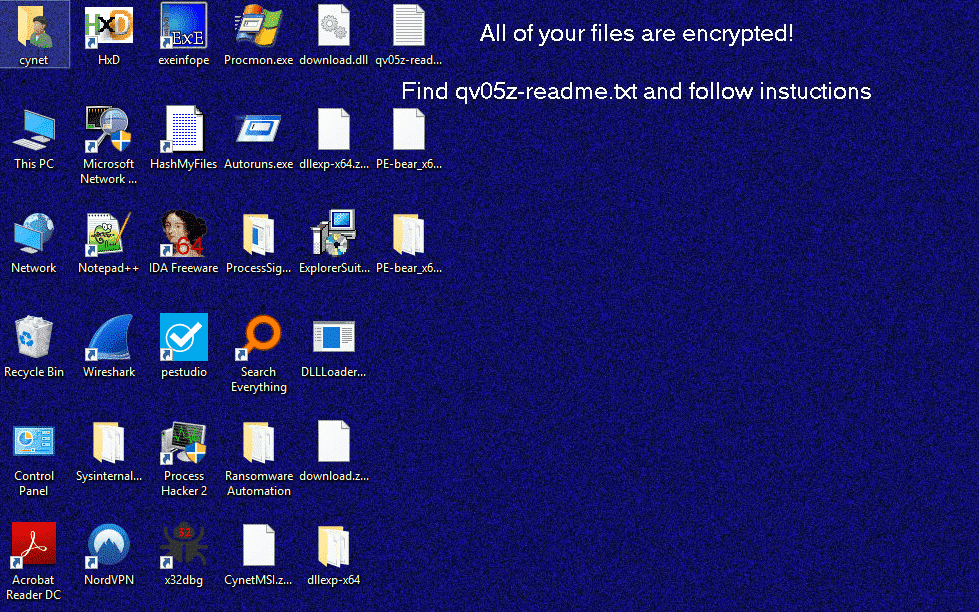
Task: Open the NordVPN shortcut
Action: [x=109, y=545]
